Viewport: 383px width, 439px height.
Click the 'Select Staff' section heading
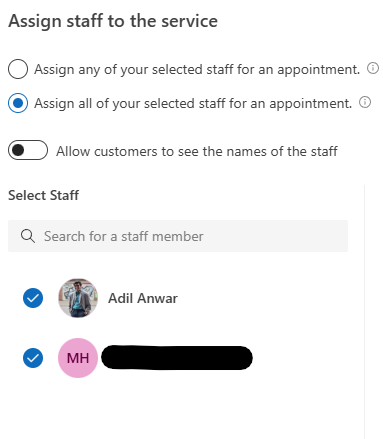pos(43,195)
